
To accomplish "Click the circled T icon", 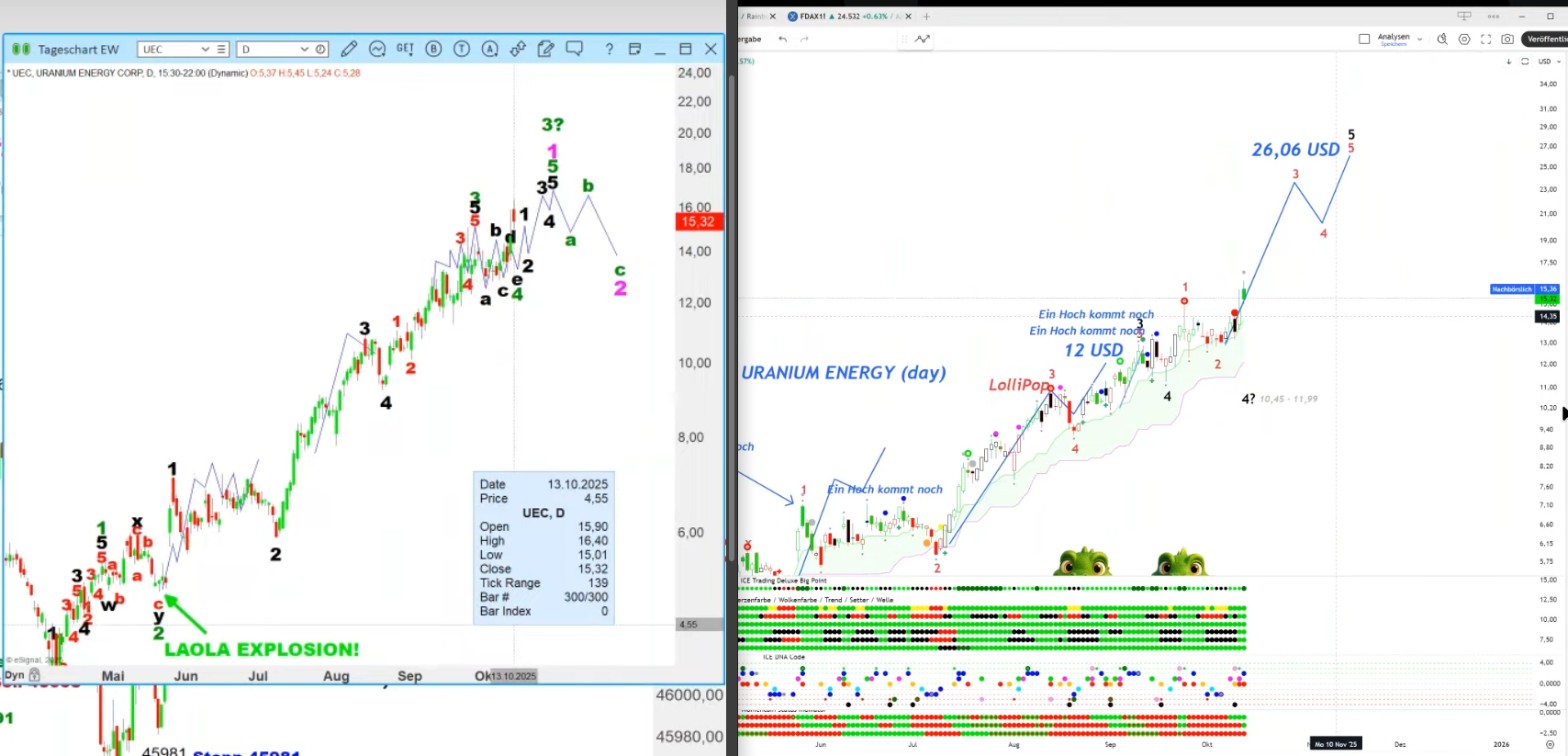I will click(x=462, y=49).
